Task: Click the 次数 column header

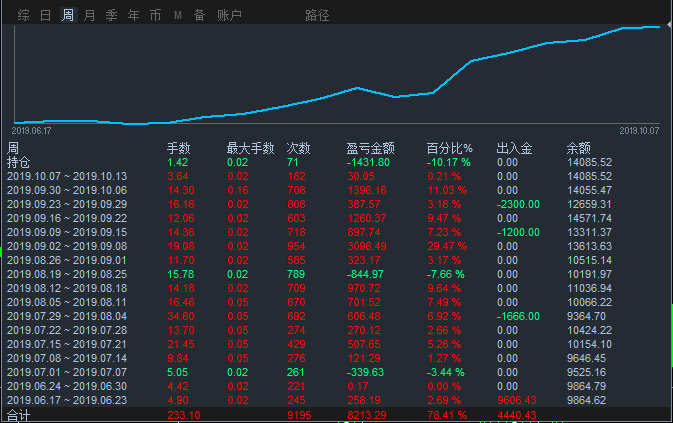Action: (x=298, y=148)
